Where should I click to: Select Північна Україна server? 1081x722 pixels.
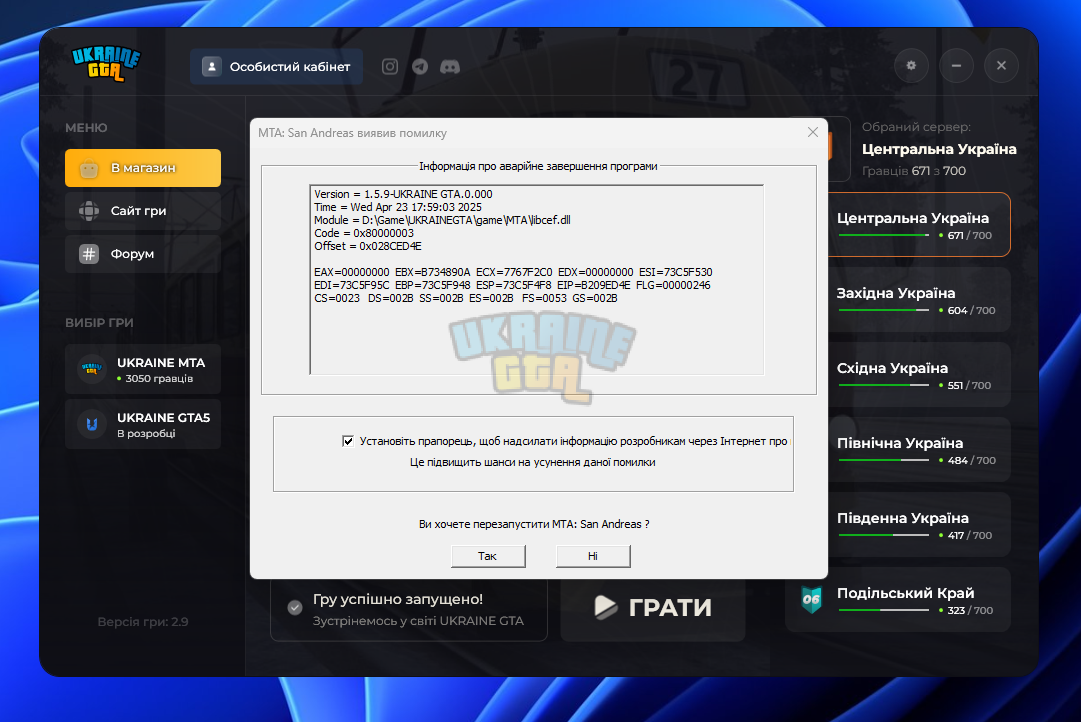[x=919, y=450]
